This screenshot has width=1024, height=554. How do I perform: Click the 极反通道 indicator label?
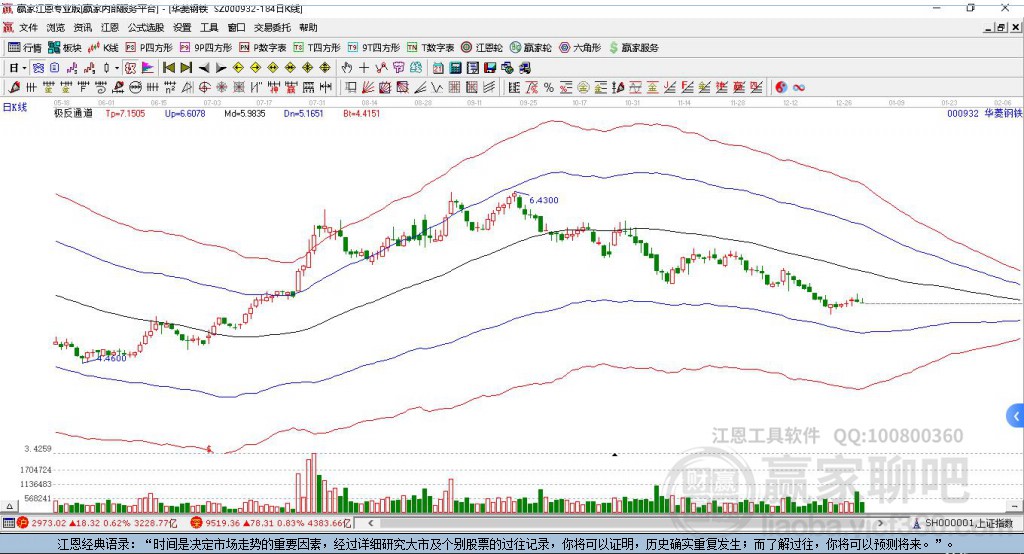point(73,113)
